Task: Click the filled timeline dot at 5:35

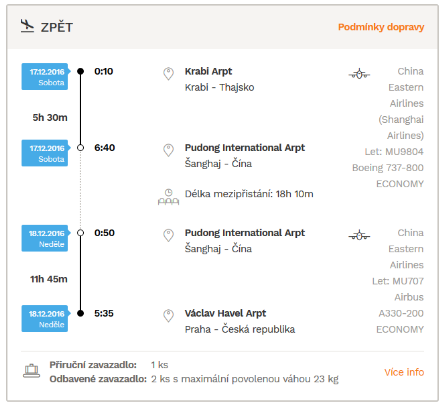Action: click(80, 313)
